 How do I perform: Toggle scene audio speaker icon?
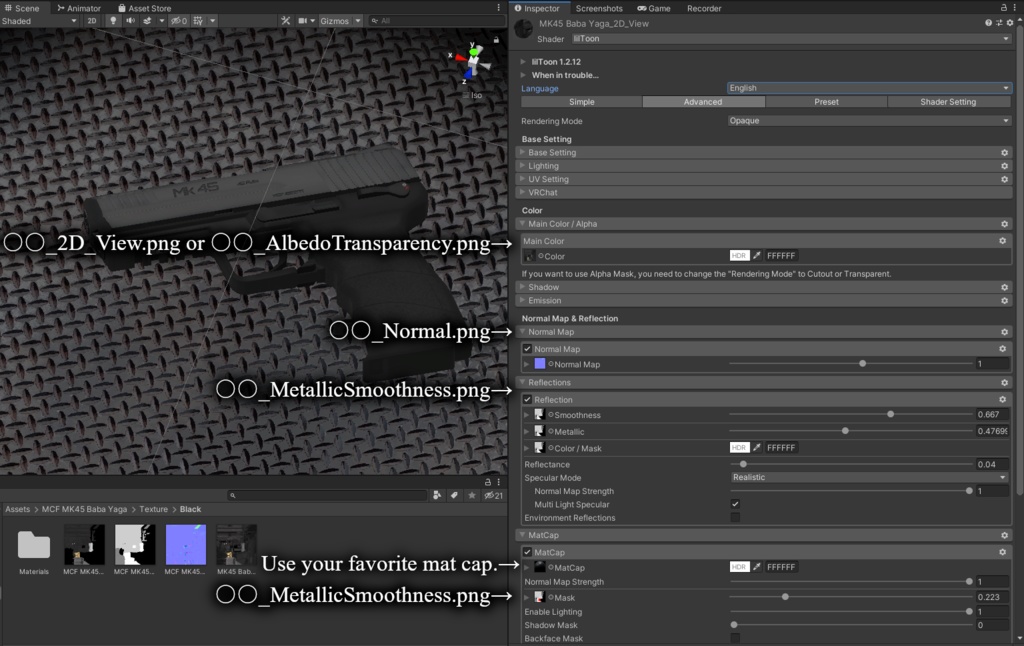pos(130,21)
